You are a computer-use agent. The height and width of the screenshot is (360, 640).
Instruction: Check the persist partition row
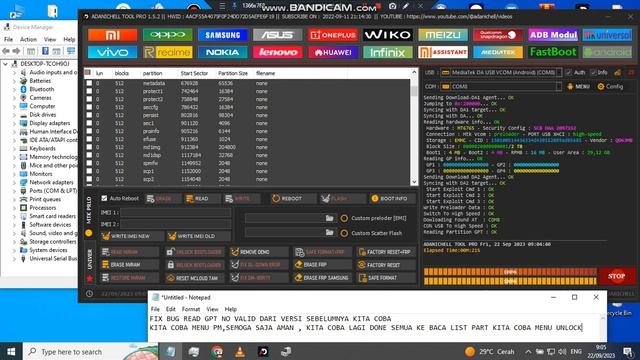(x=89, y=115)
